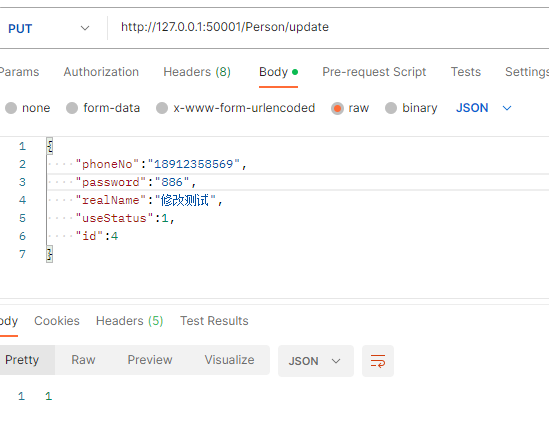Select x-www-form-urlencoded radio option
Viewport: 549px width, 422px height.
[162, 108]
